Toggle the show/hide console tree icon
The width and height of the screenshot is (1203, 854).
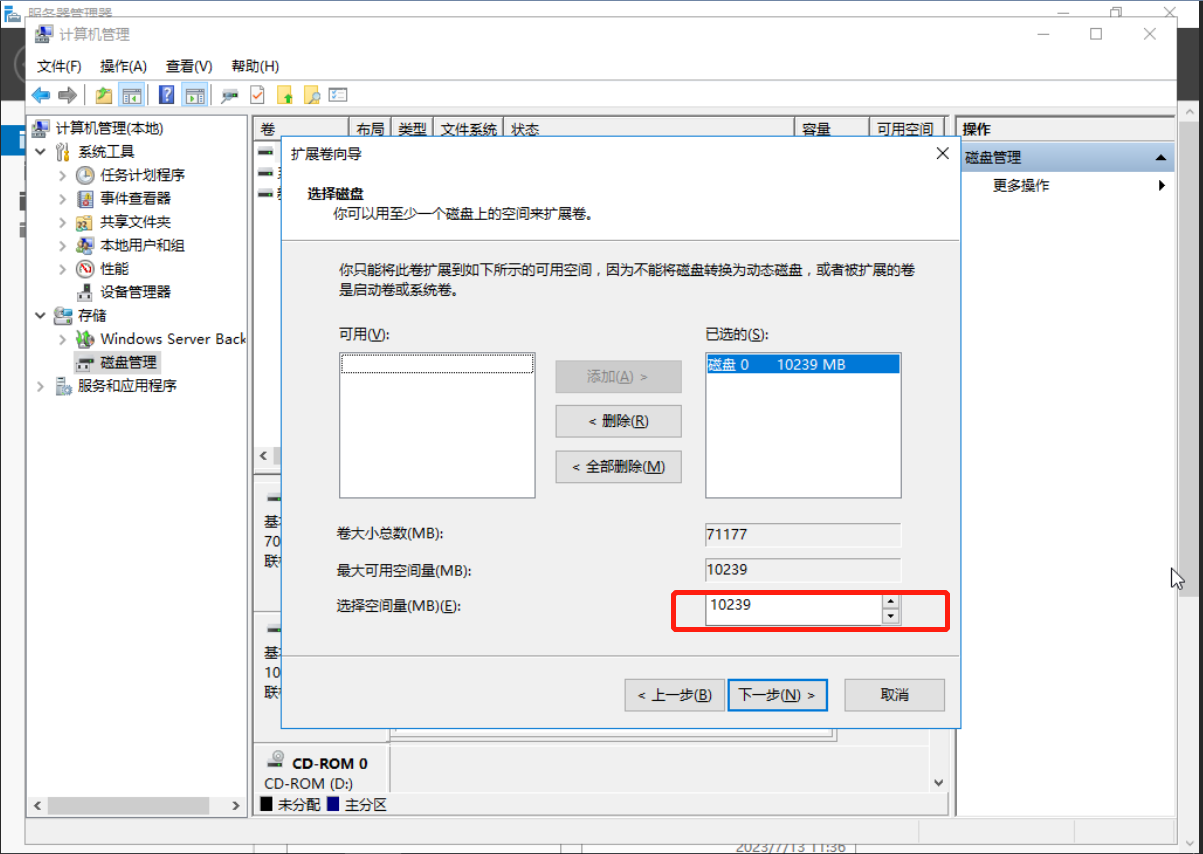coord(131,95)
